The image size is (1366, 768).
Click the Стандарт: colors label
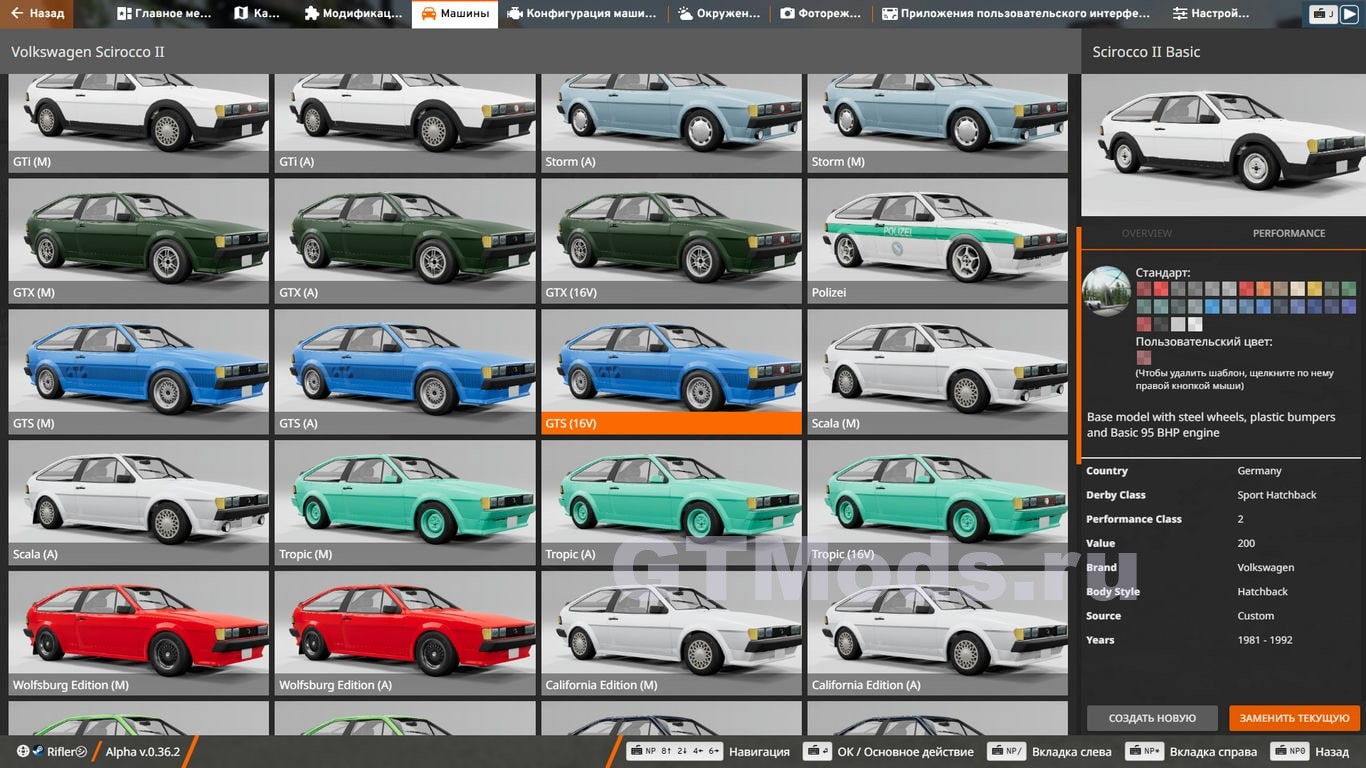pyautogui.click(x=1163, y=272)
